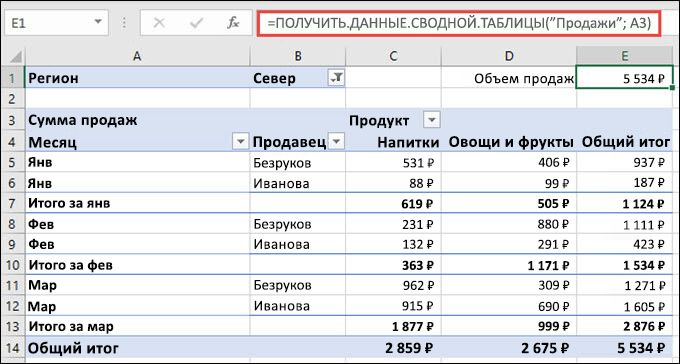
Task: Select the 2 675 ₽ grand total cell
Action: point(509,348)
